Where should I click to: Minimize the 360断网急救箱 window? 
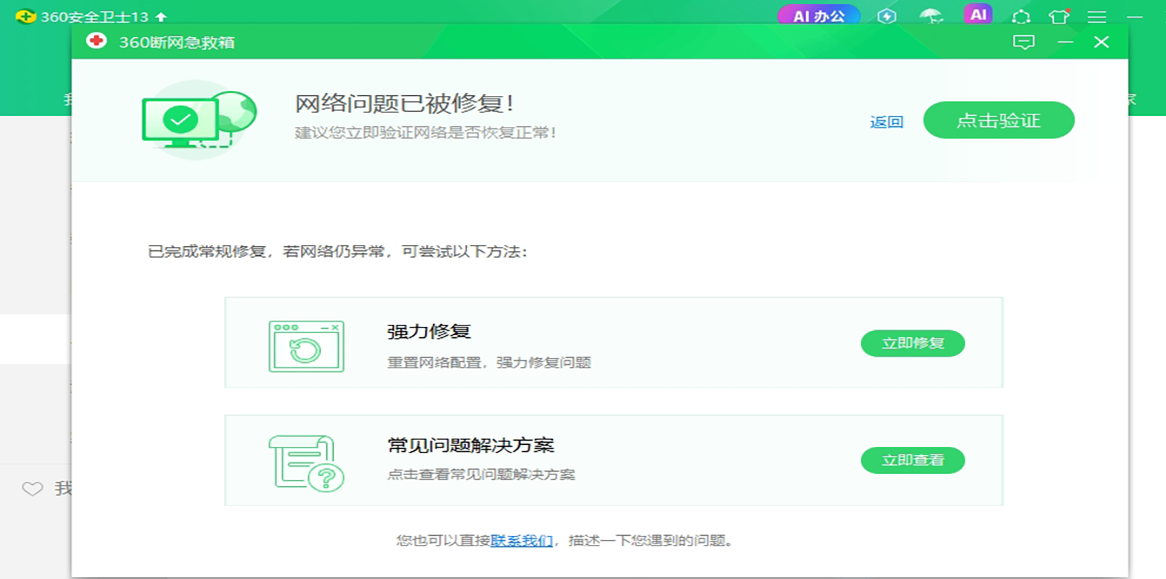1066,42
